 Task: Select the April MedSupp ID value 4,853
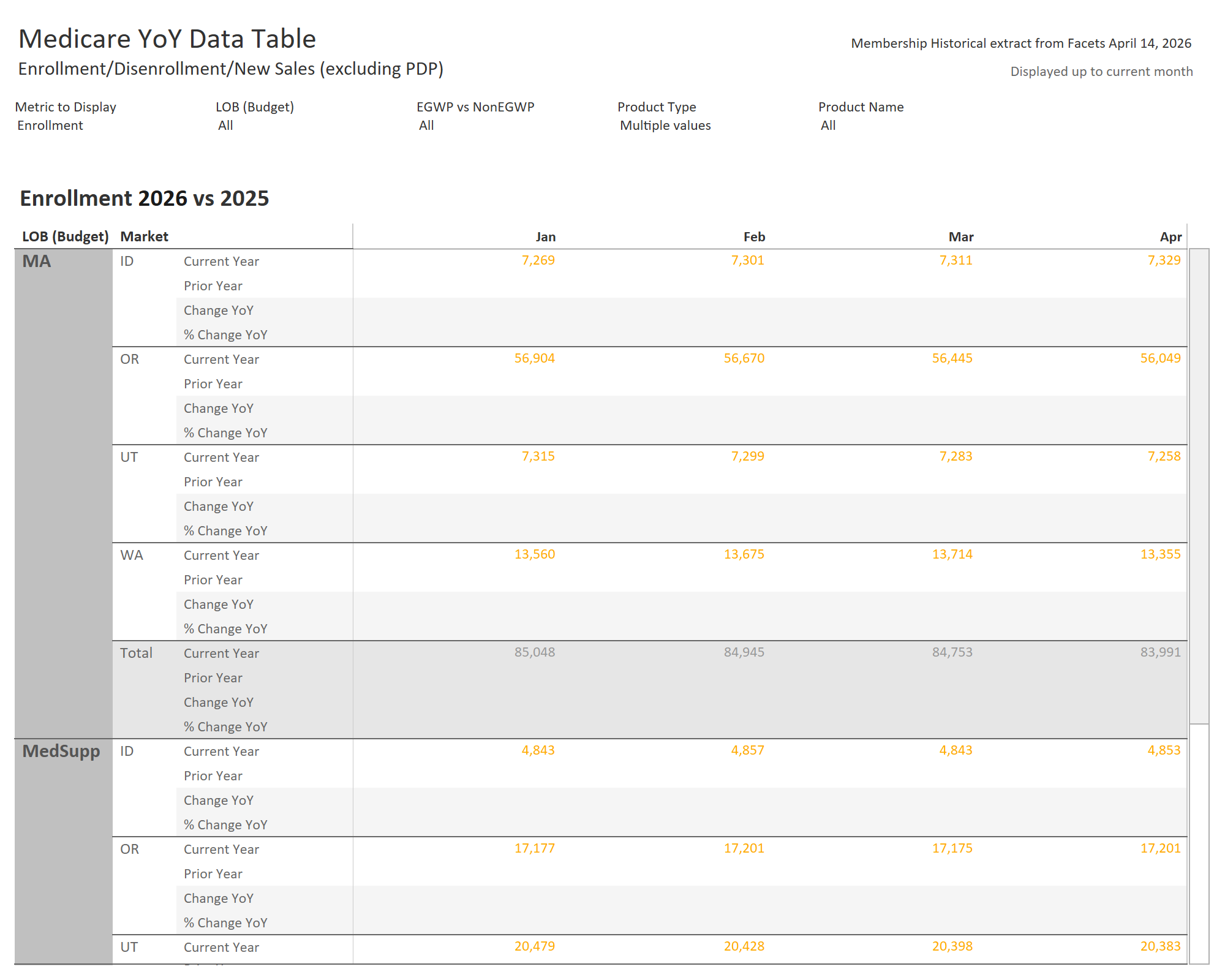coord(1161,750)
